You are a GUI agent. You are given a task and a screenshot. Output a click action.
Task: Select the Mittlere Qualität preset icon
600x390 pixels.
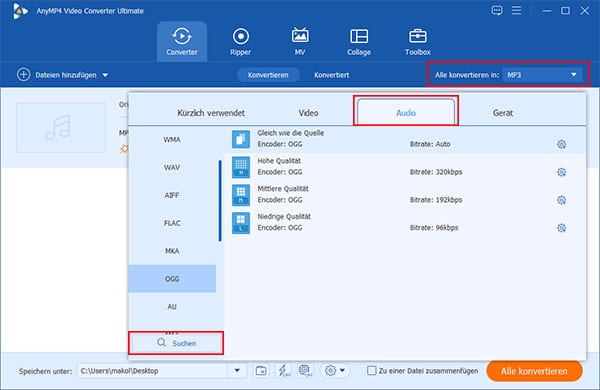(x=241, y=195)
